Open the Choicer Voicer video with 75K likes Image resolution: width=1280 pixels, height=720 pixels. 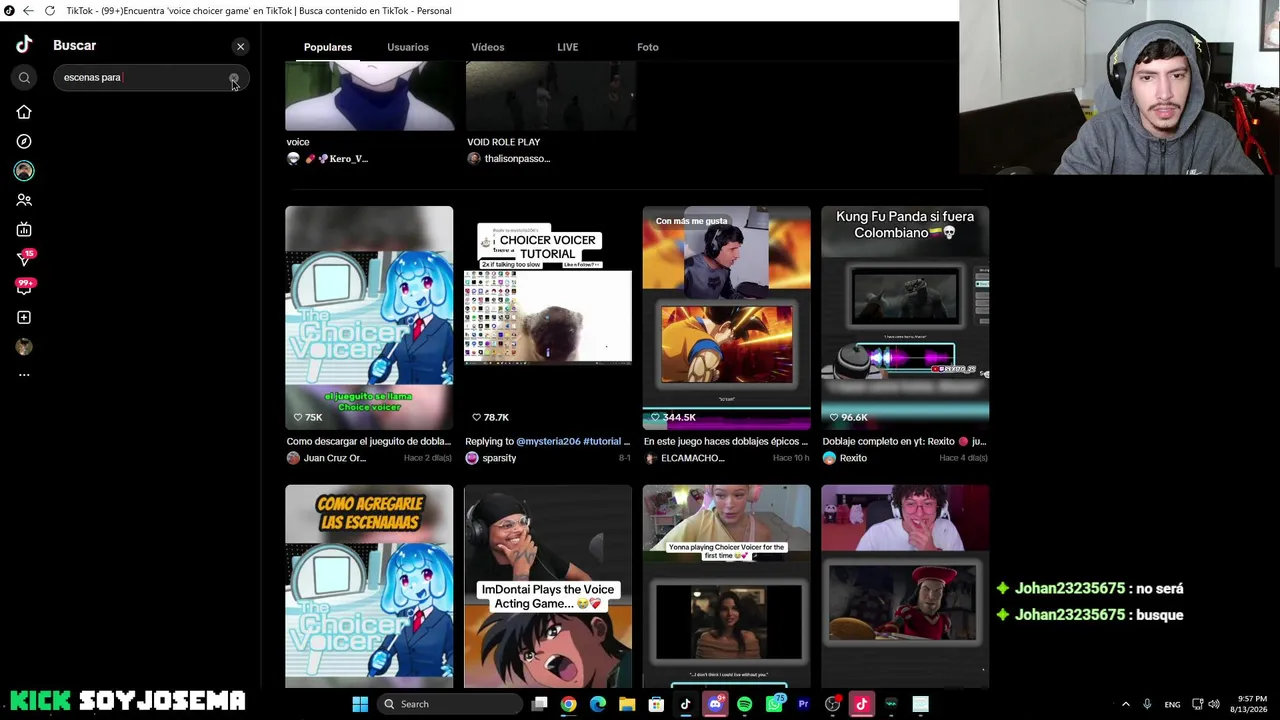coord(369,318)
